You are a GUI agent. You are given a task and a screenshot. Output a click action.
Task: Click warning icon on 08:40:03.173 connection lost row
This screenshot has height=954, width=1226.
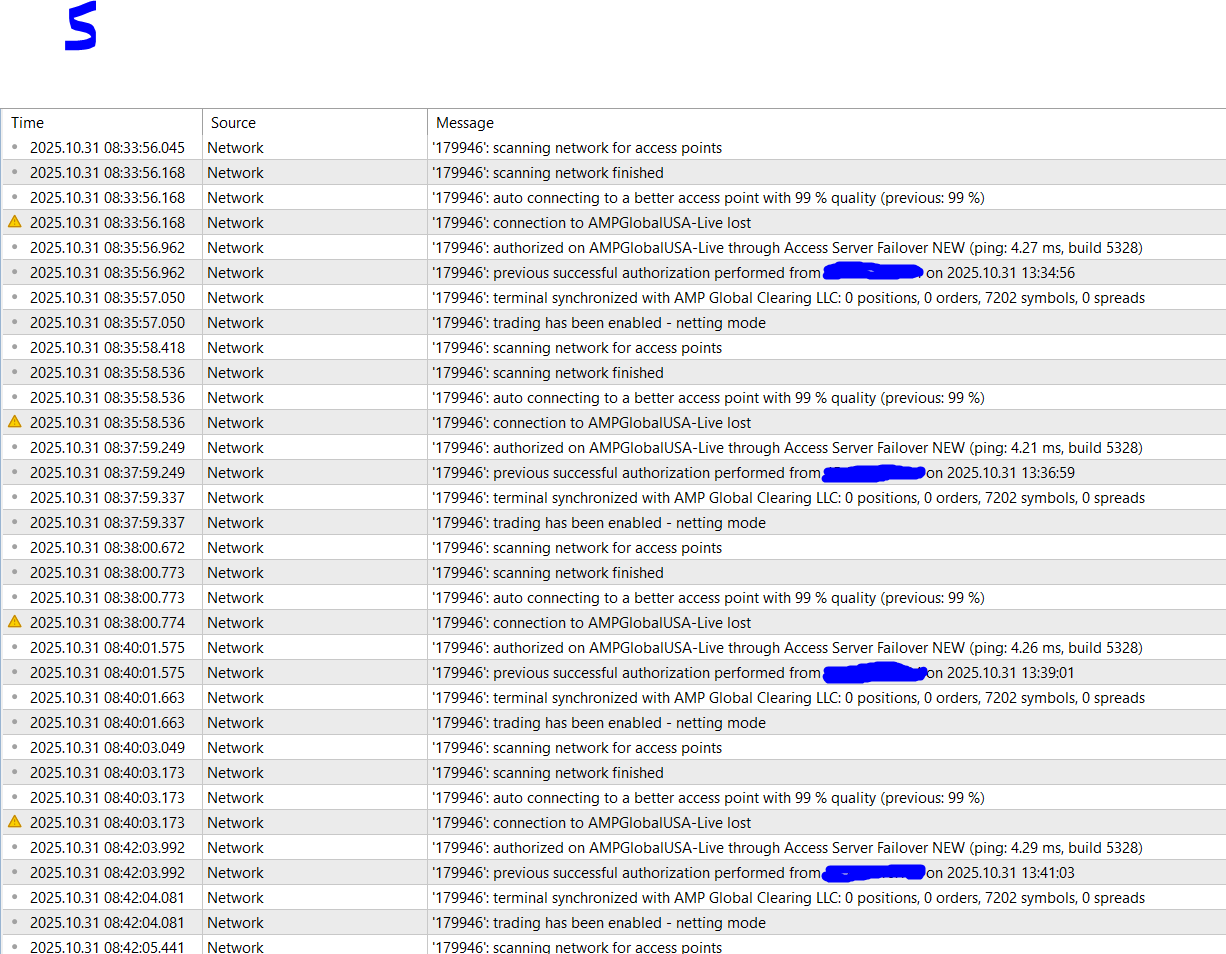point(14,822)
